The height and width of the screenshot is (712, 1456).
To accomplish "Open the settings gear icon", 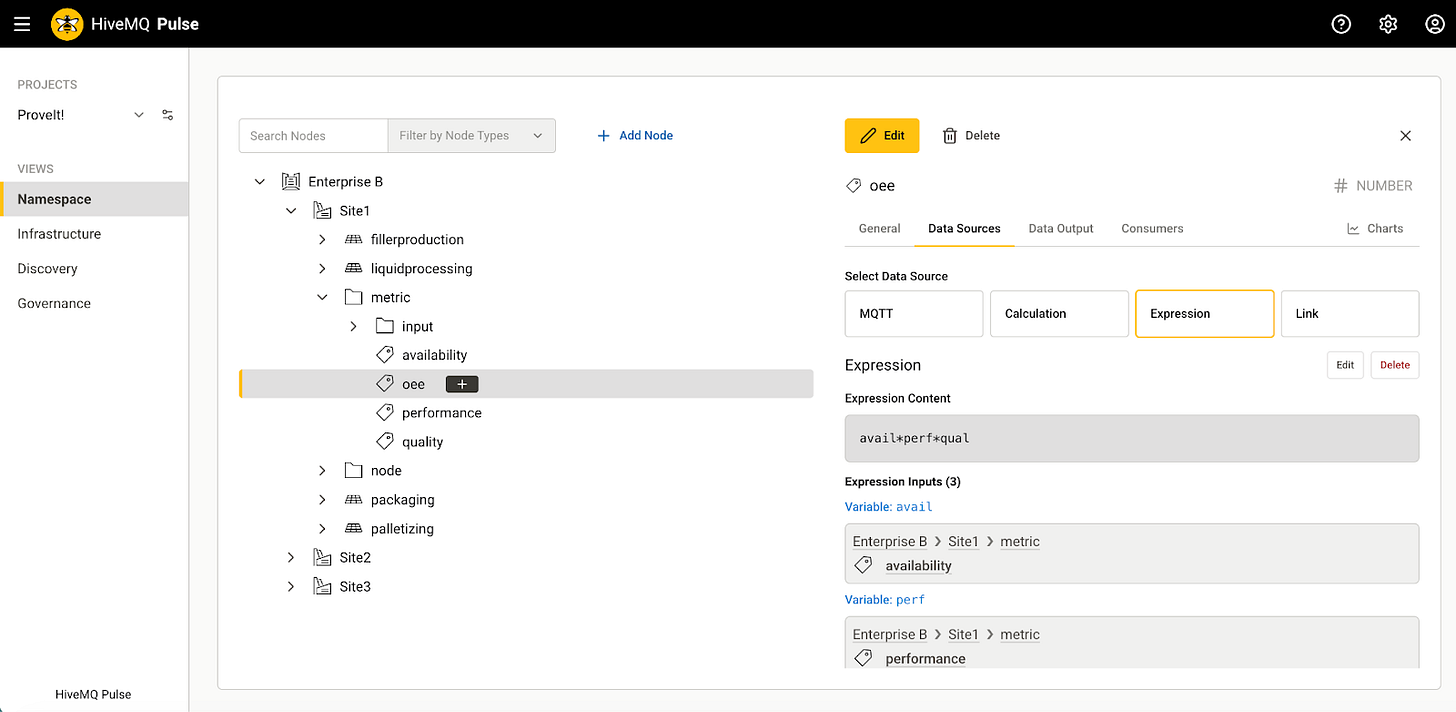I will click(x=1388, y=24).
